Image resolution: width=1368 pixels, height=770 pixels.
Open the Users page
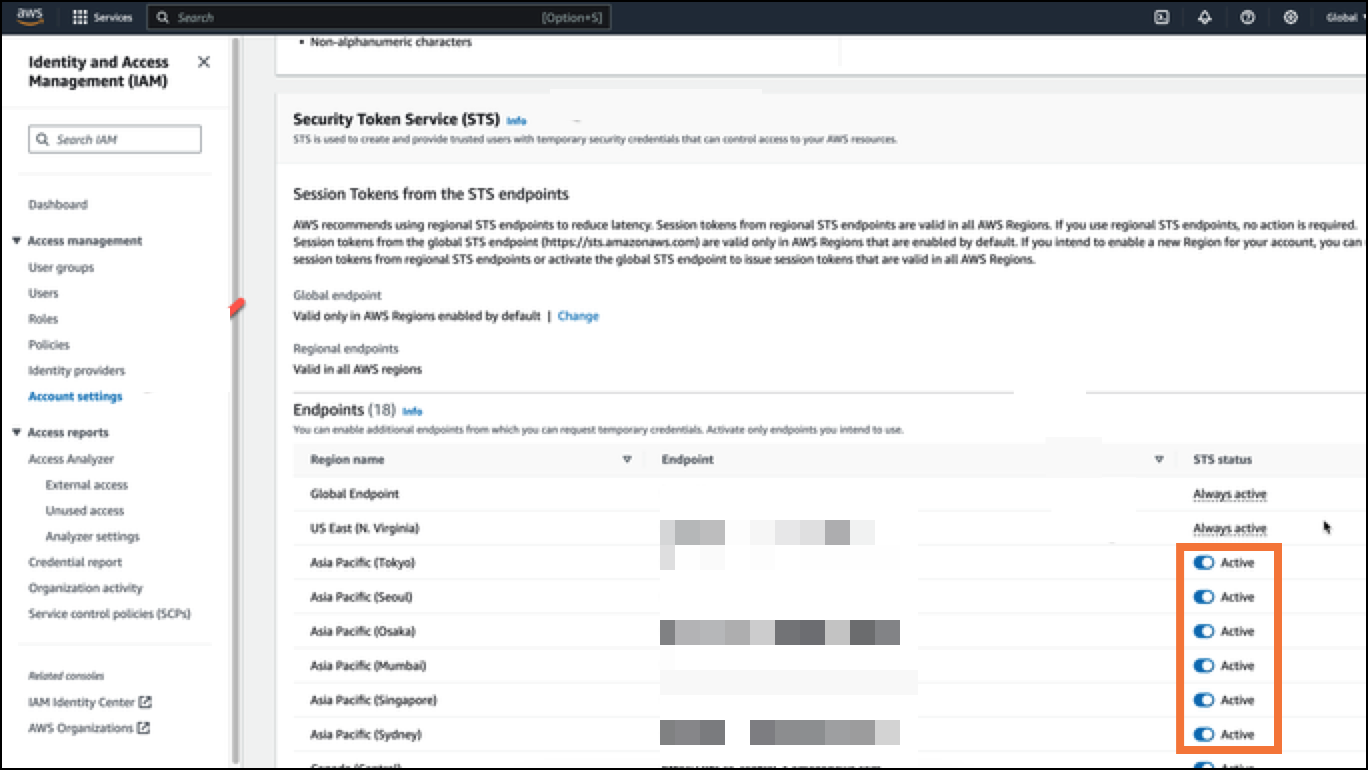43,294
